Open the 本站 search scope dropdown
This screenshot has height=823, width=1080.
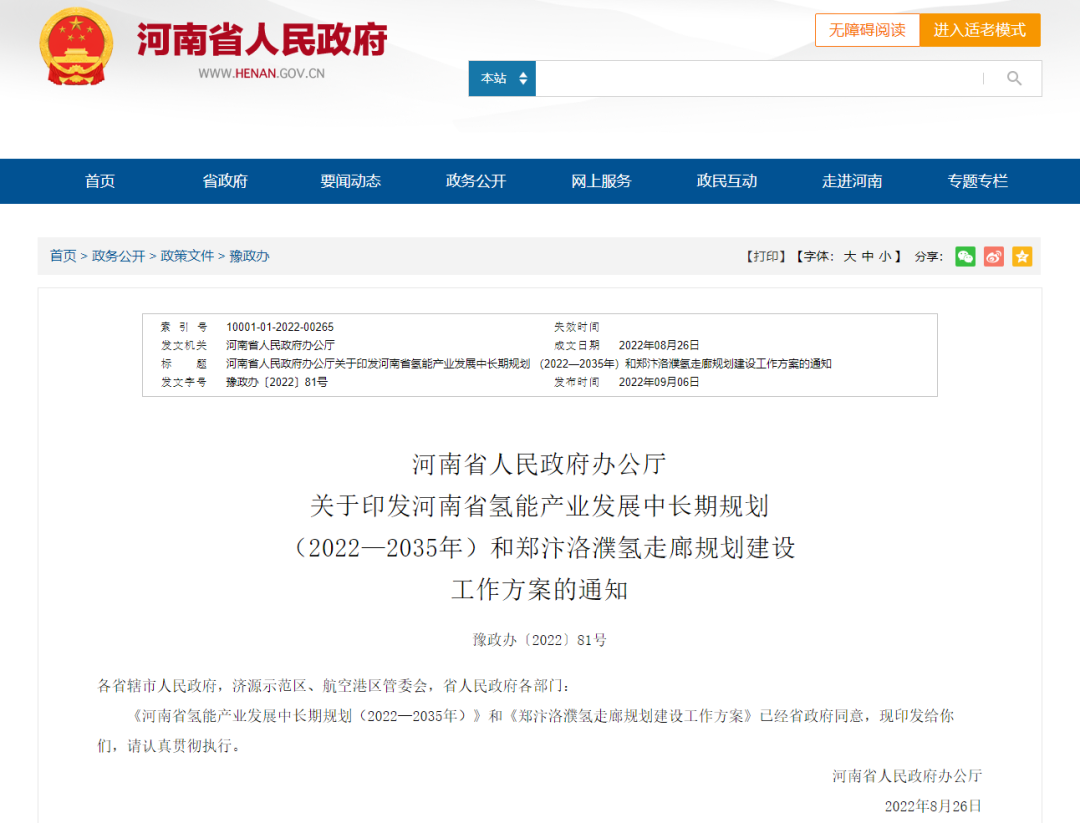[x=502, y=79]
